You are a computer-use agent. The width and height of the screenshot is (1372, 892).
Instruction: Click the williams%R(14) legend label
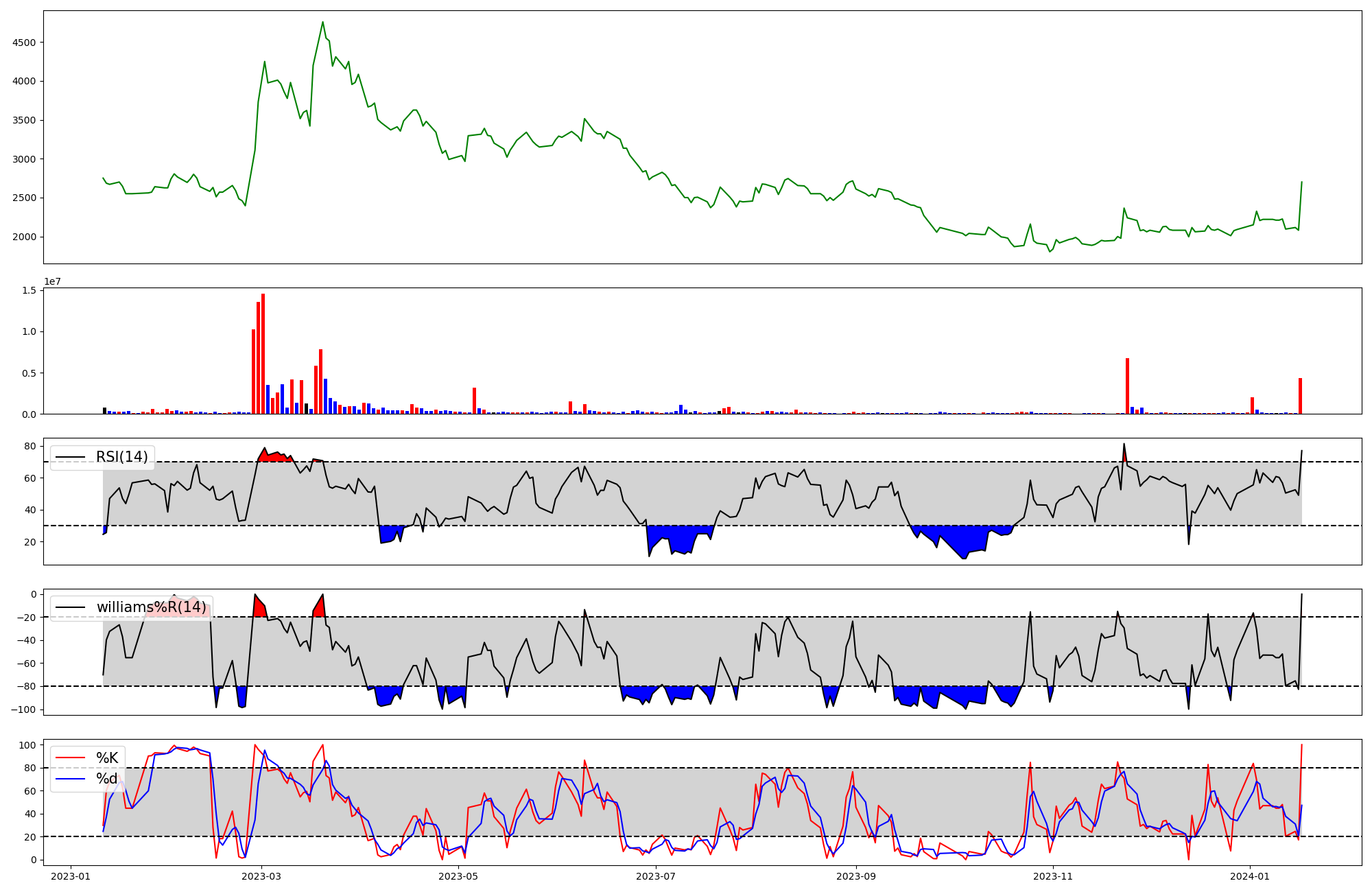coord(151,607)
